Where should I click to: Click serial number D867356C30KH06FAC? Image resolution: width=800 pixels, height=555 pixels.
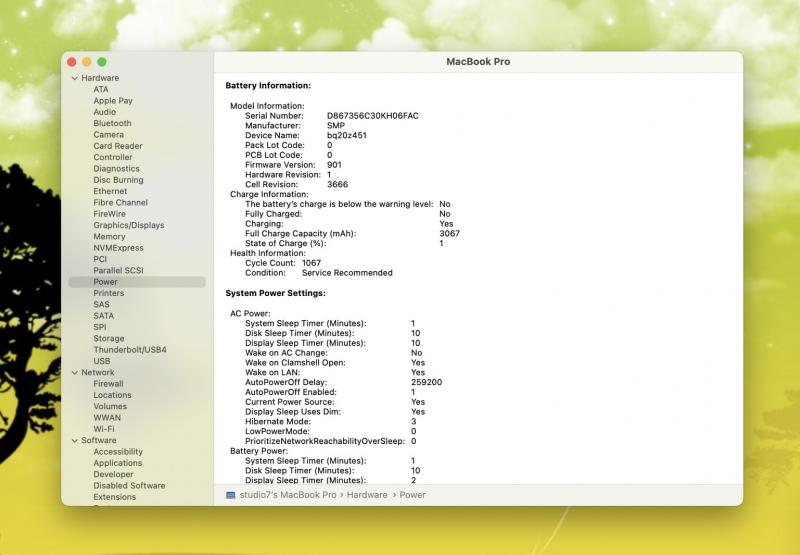(372, 116)
